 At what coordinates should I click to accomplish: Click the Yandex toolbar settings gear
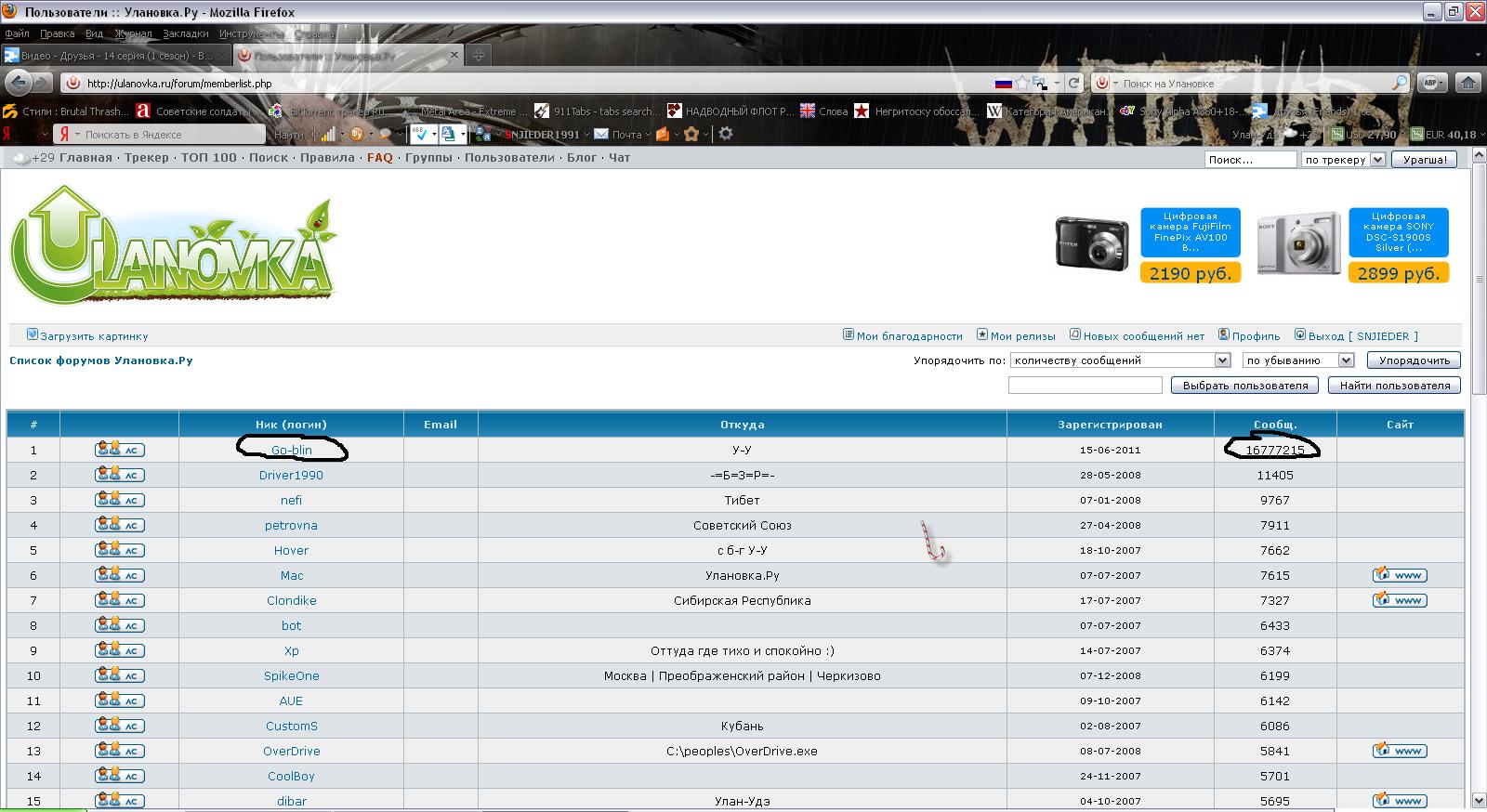(726, 134)
